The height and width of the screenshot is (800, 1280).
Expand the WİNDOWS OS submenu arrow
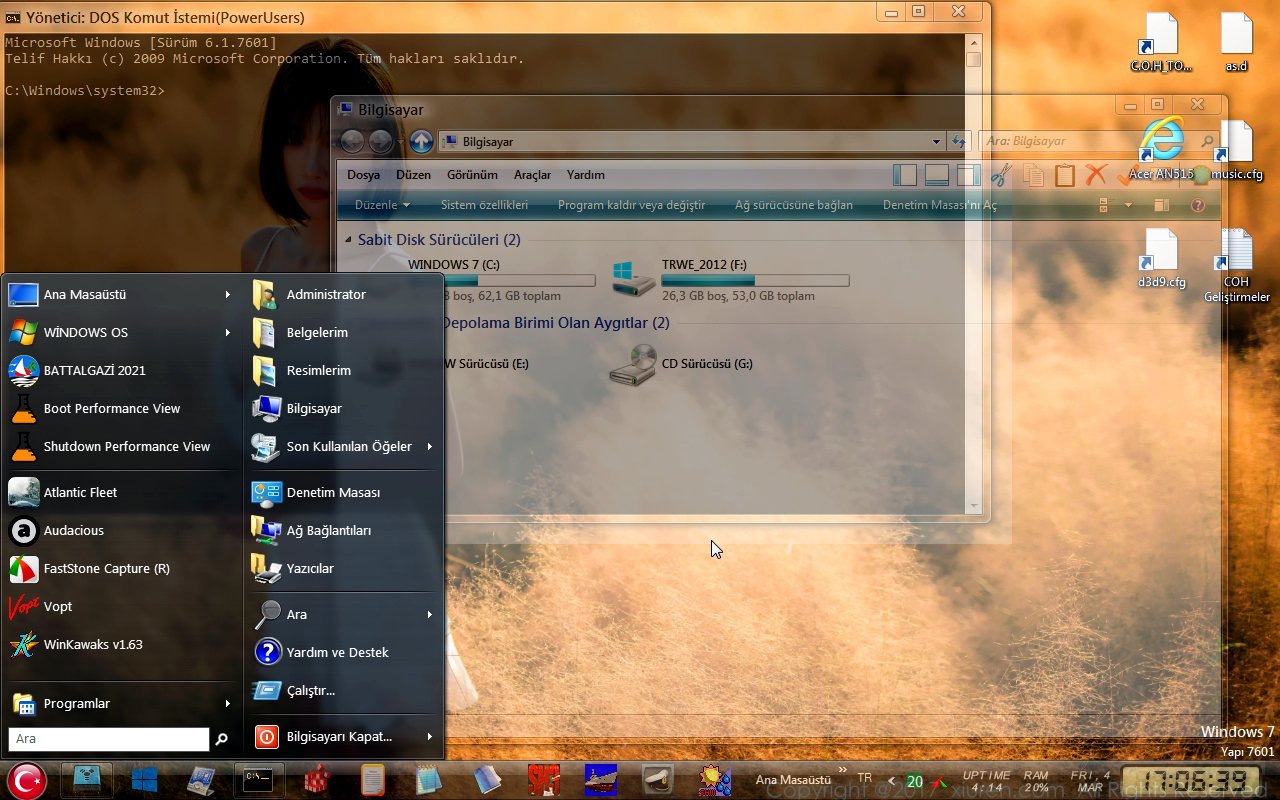tap(228, 332)
